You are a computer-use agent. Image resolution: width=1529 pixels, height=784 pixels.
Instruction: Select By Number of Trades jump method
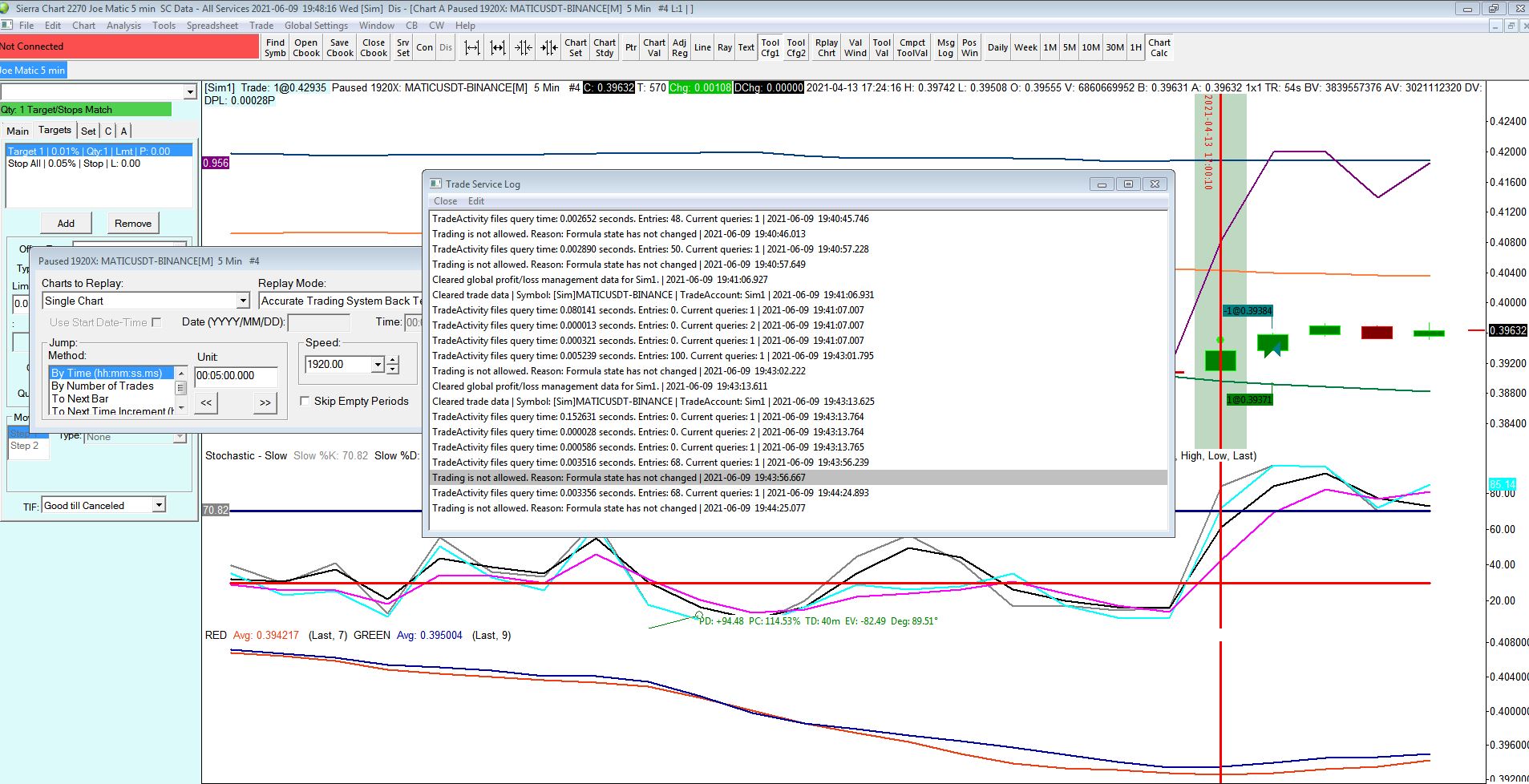pos(103,386)
